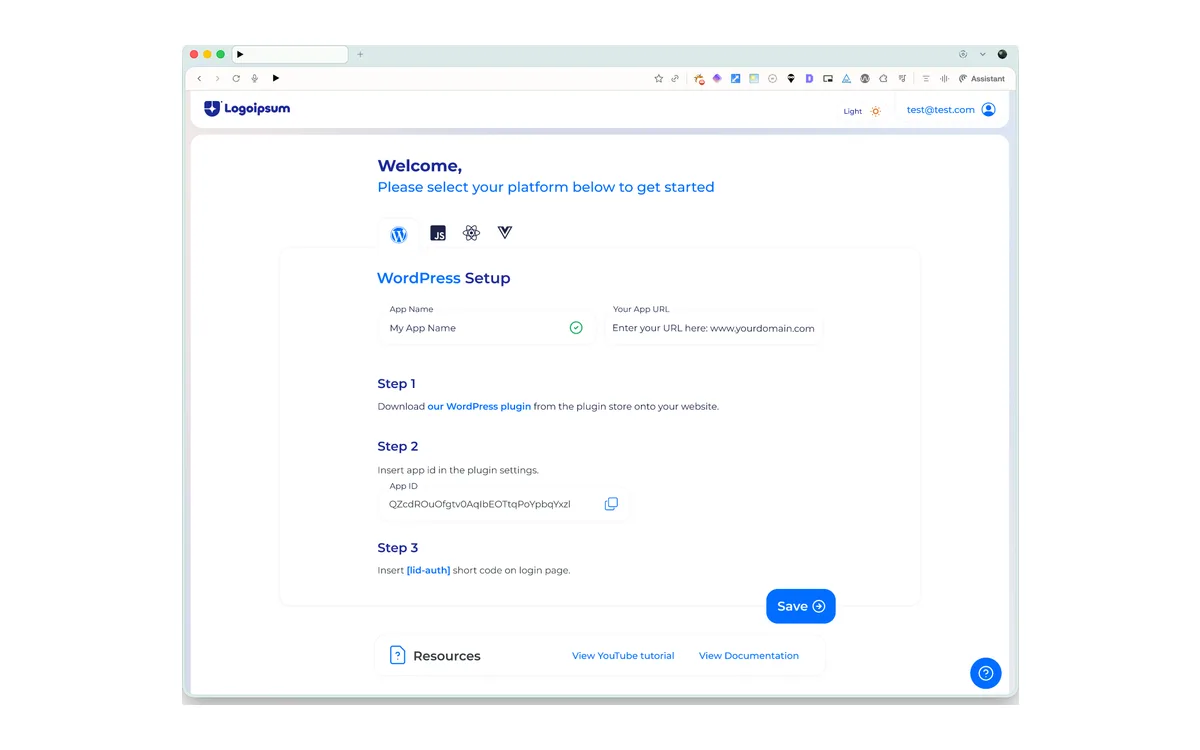The height and width of the screenshot is (750, 1200).
Task: Copy the App ID using copy icon
Action: tap(611, 504)
